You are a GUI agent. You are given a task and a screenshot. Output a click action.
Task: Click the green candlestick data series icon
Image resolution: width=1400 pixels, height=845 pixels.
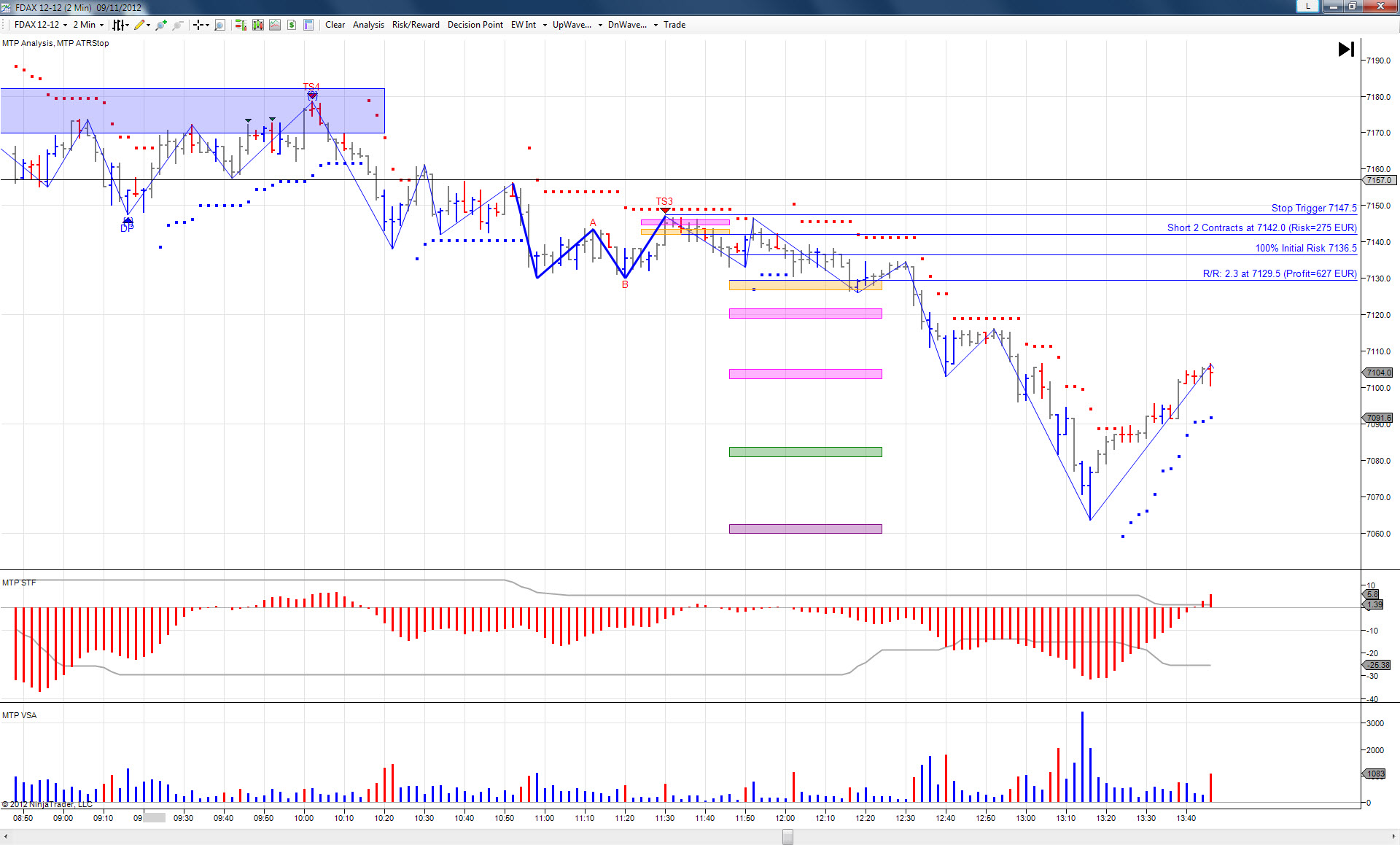point(258,25)
